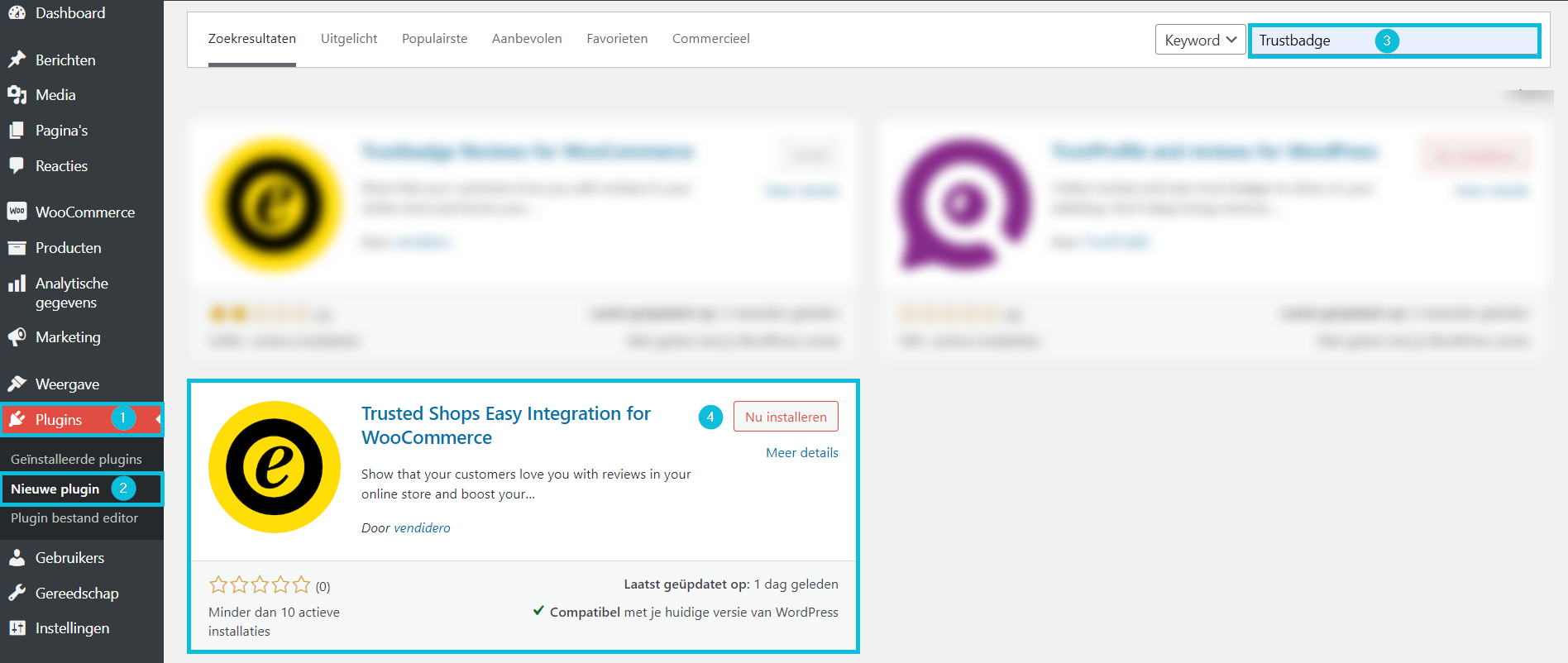Click the Berichten pin icon
The width and height of the screenshot is (1568, 663).
[17, 60]
